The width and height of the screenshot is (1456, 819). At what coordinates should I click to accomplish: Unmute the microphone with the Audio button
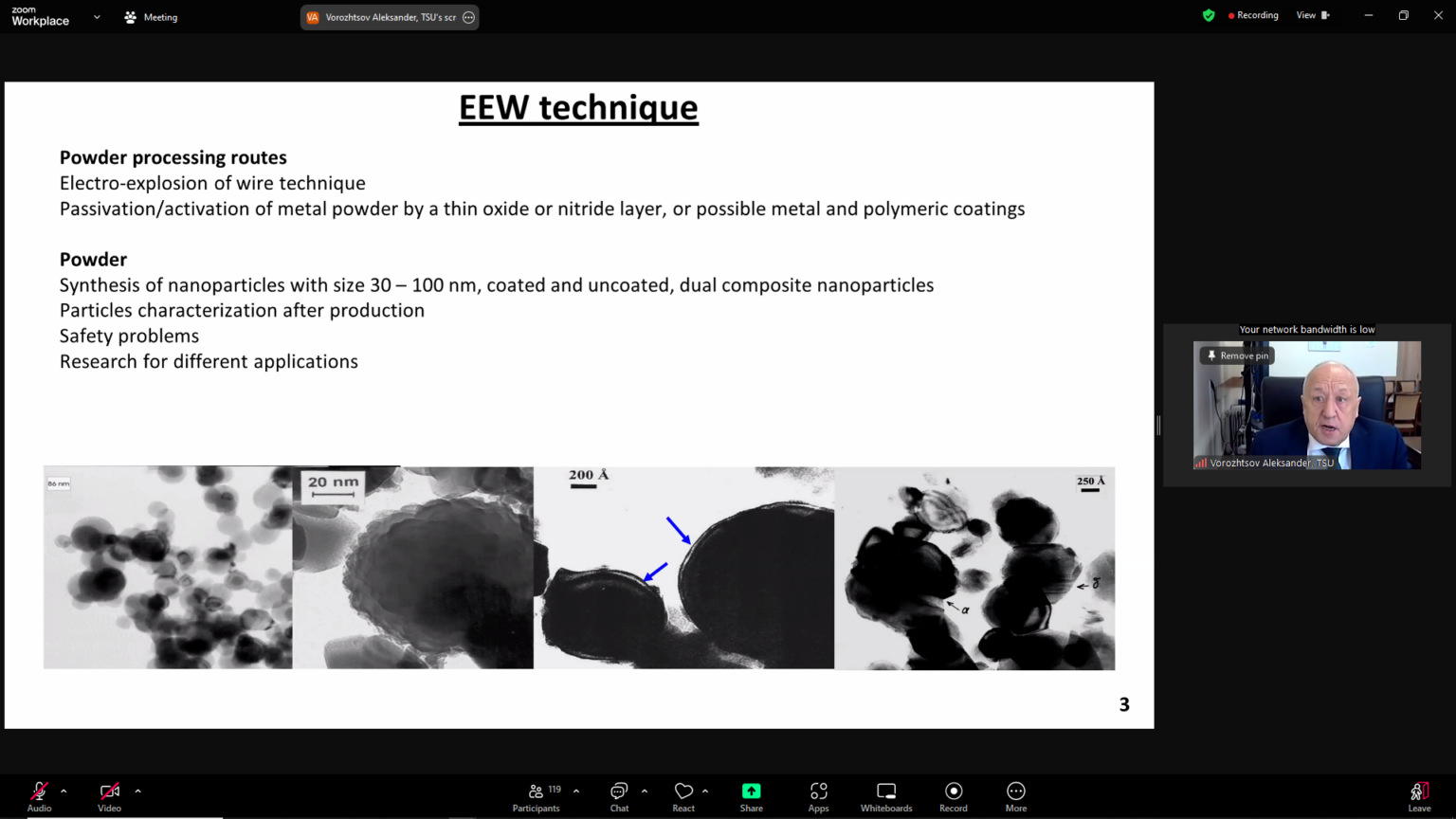coord(39,796)
